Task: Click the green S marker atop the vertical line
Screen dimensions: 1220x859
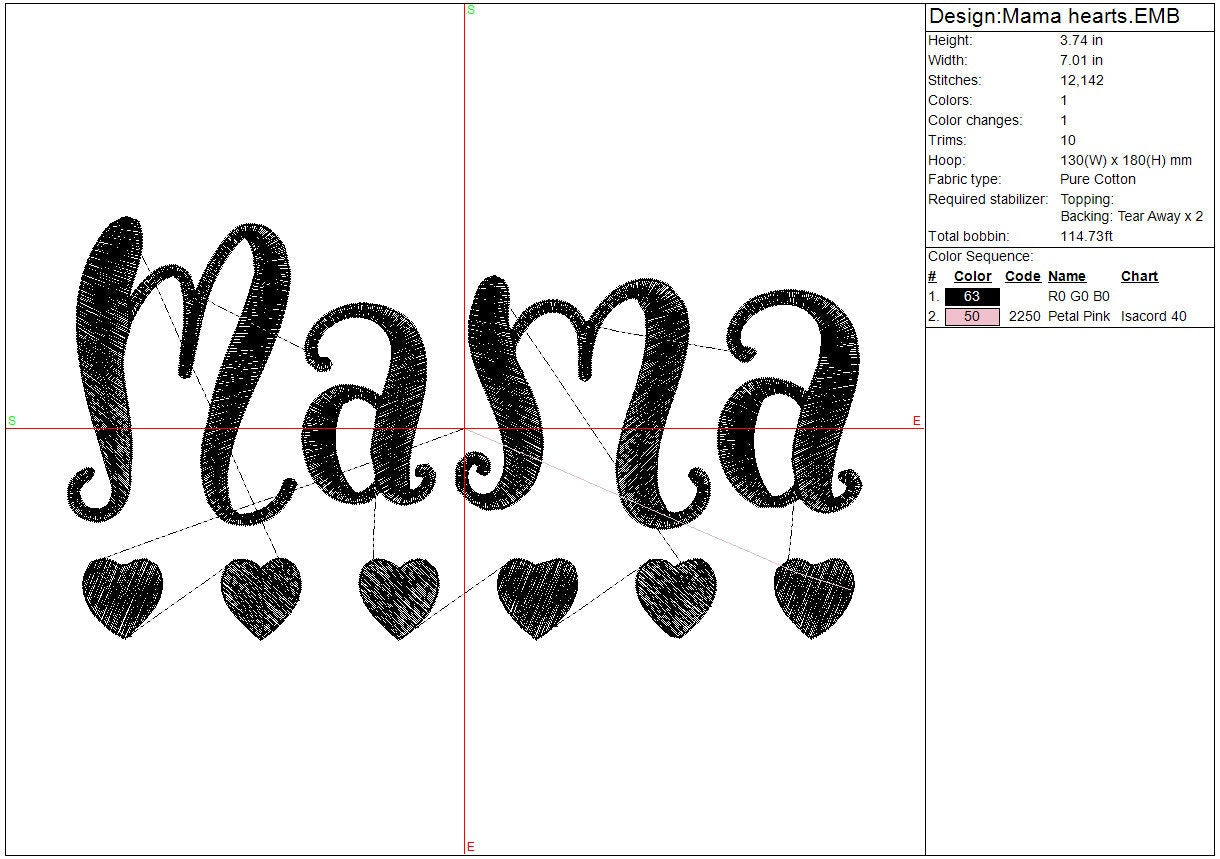Action: click(470, 10)
